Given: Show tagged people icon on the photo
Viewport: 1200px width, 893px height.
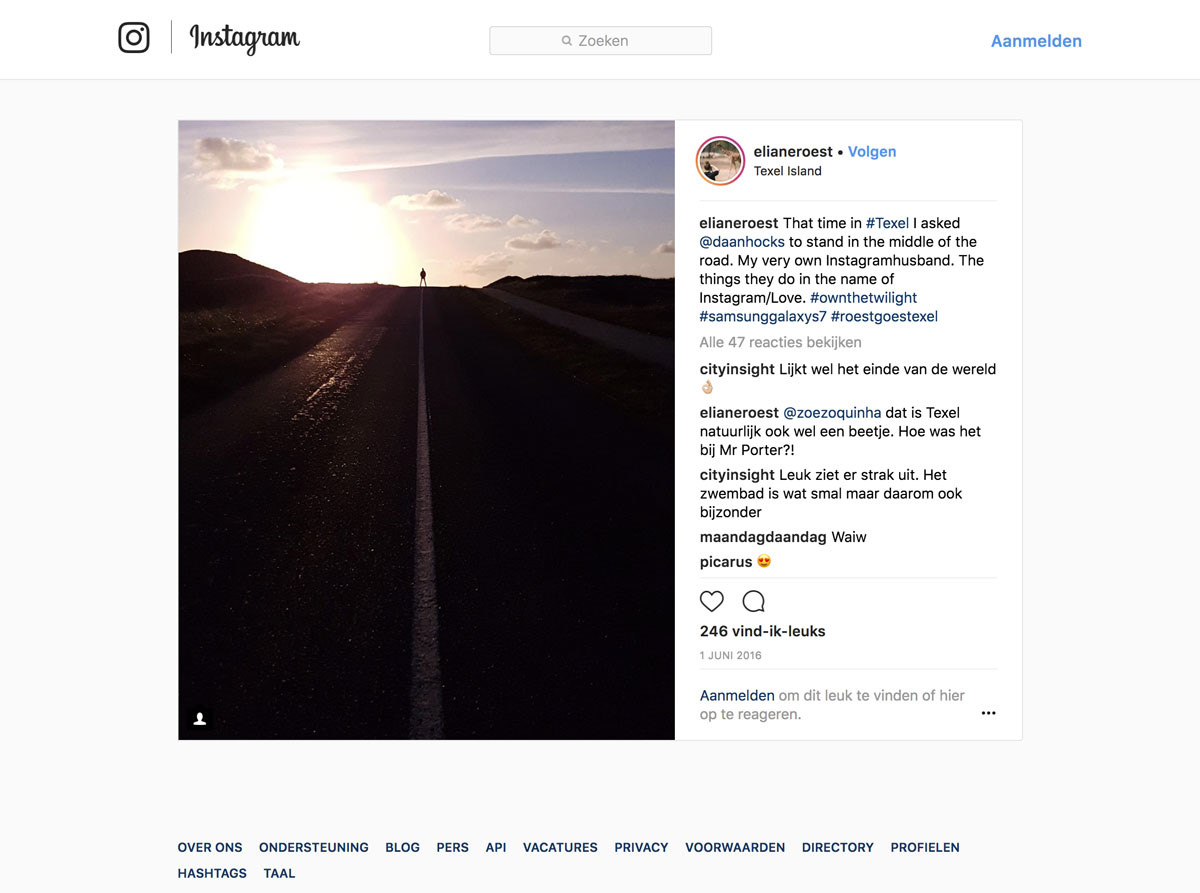Looking at the screenshot, I should pyautogui.click(x=200, y=718).
